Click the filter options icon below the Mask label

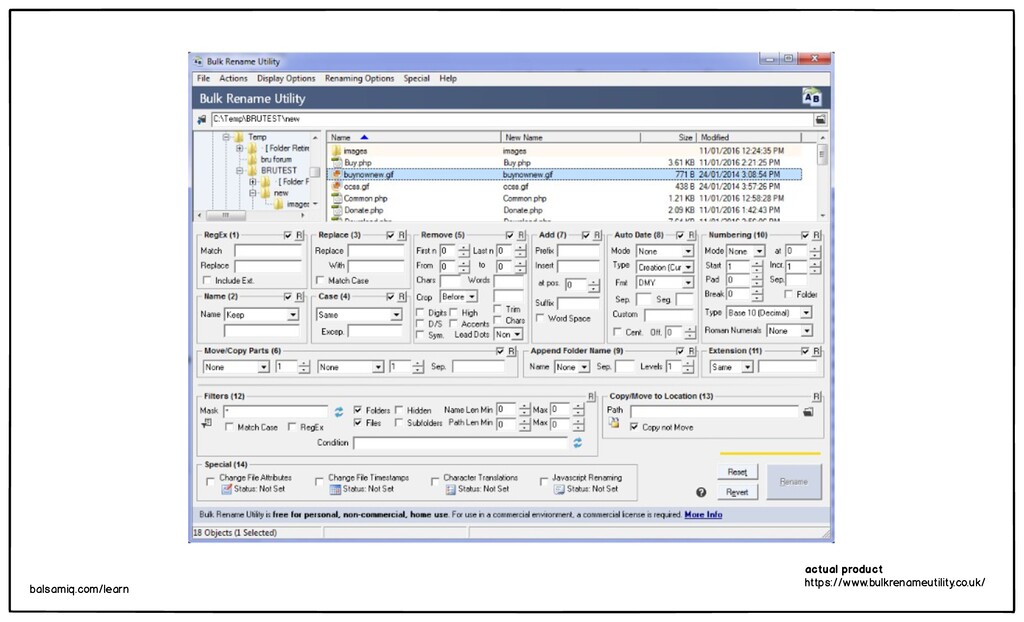tap(206, 424)
